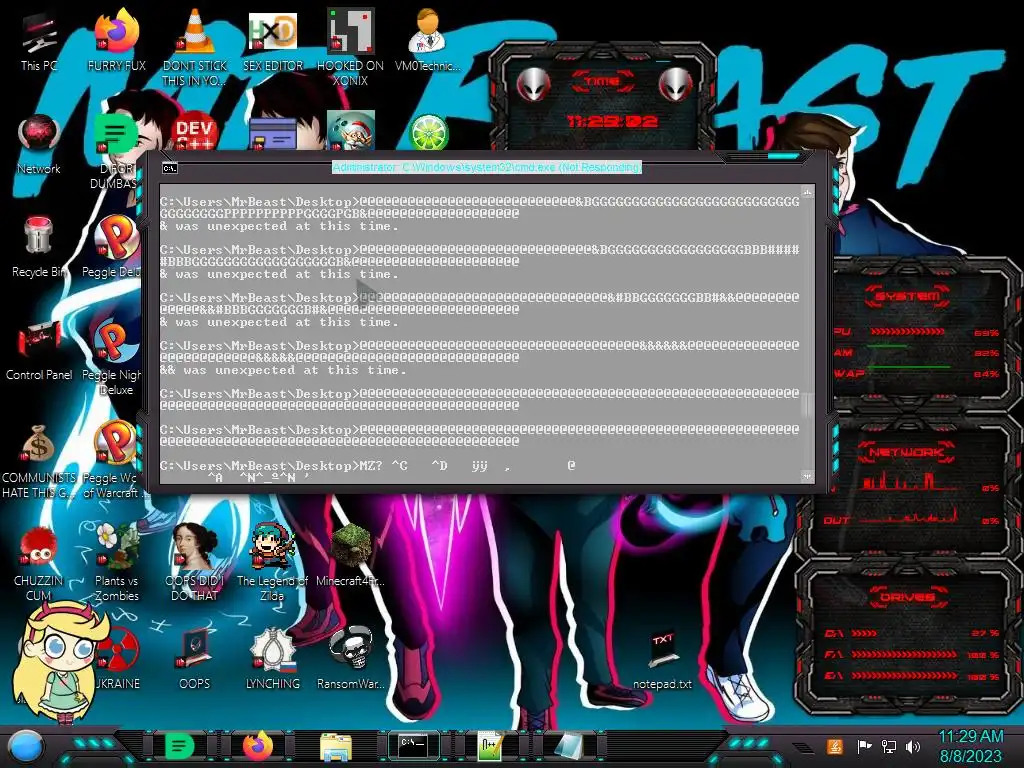Screen dimensions: 1024x768
Task: Open the network status tray icon
Action: tap(888, 746)
